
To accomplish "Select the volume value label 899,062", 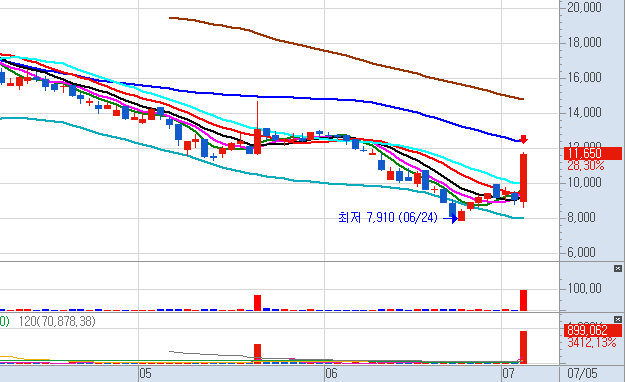I will pyautogui.click(x=593, y=330).
